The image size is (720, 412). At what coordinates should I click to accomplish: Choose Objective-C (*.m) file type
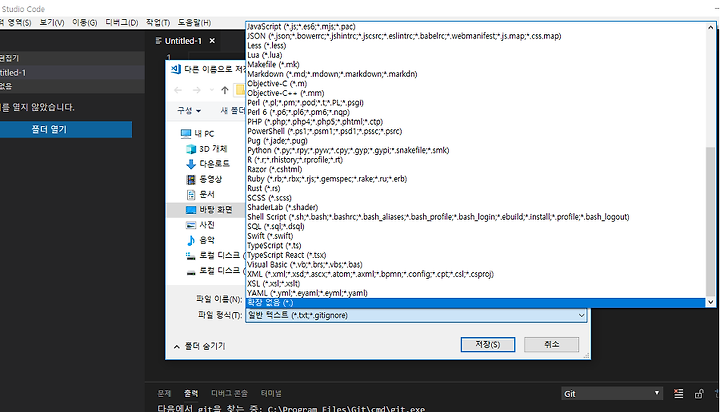pos(476,84)
